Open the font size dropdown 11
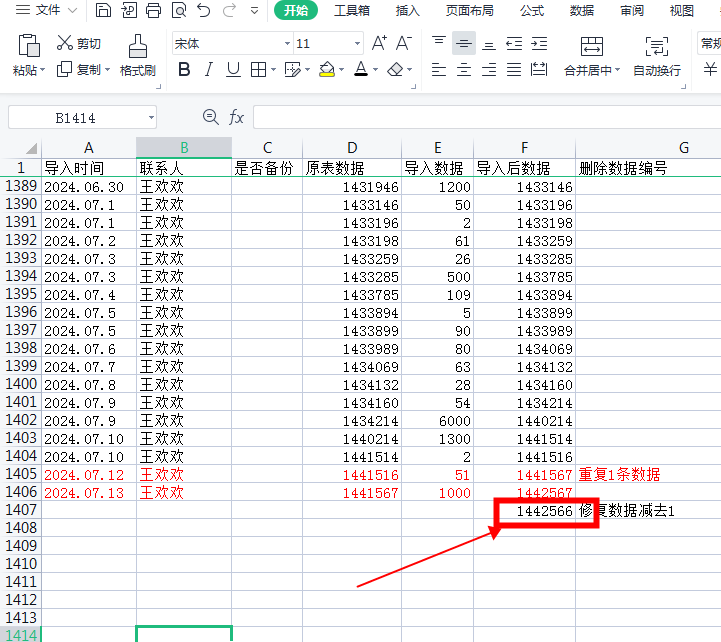Screen dimensions: 721x642 point(357,43)
